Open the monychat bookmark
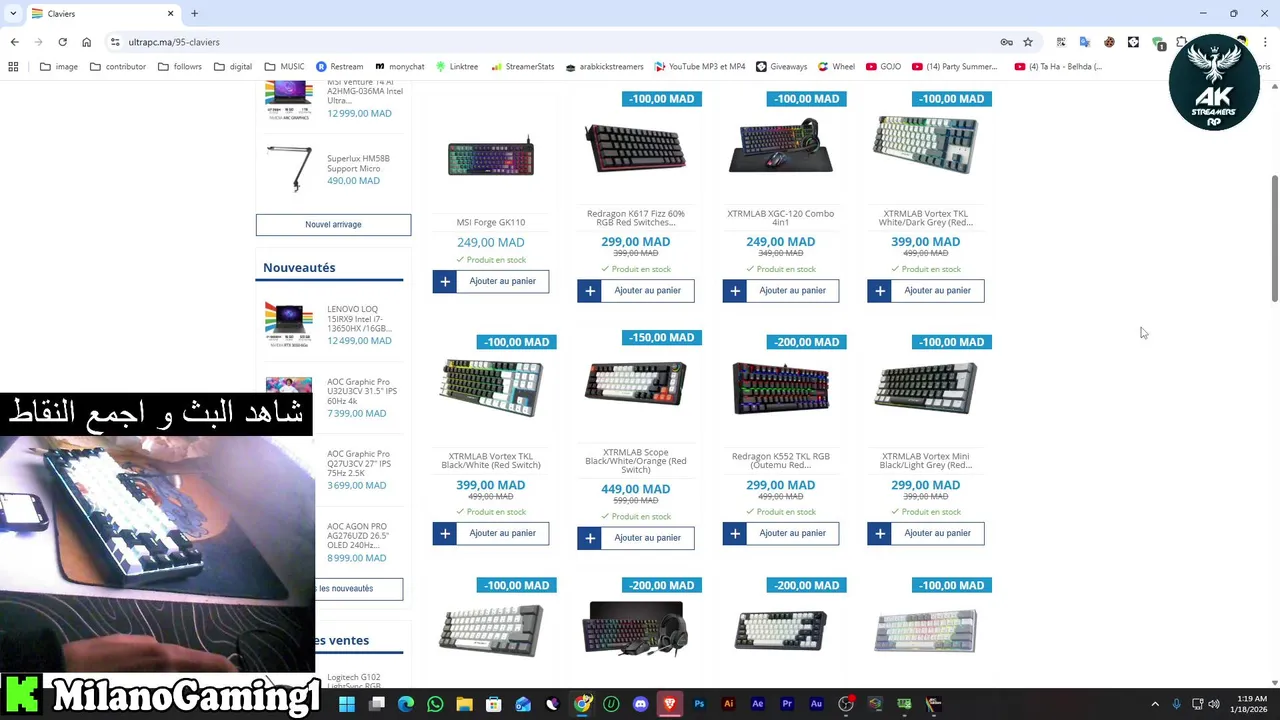1280x720 pixels. coord(399,67)
